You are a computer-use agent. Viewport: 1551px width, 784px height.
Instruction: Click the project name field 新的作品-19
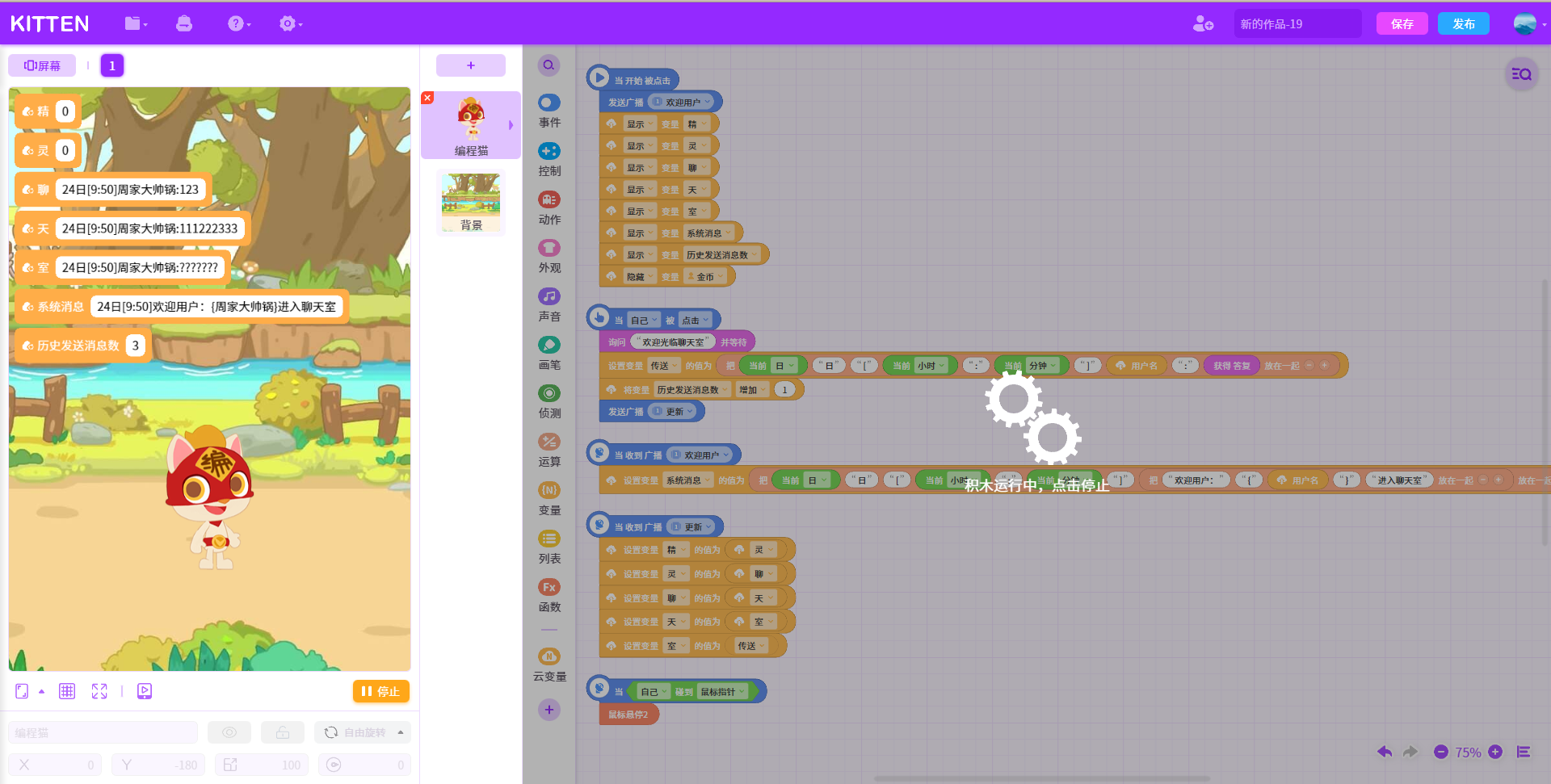pyautogui.click(x=1297, y=24)
